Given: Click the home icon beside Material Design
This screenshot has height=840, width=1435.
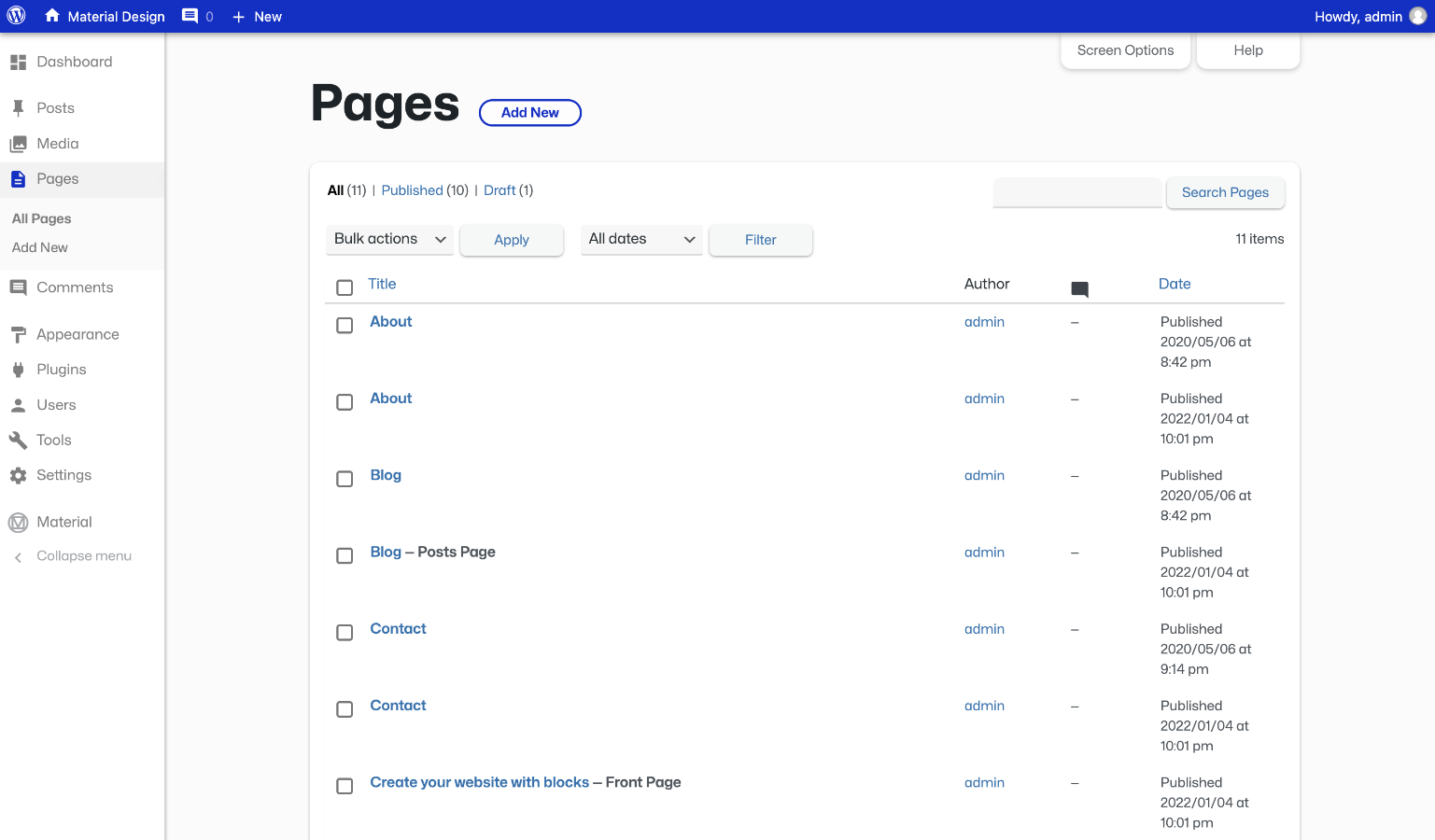Looking at the screenshot, I should pos(52,16).
